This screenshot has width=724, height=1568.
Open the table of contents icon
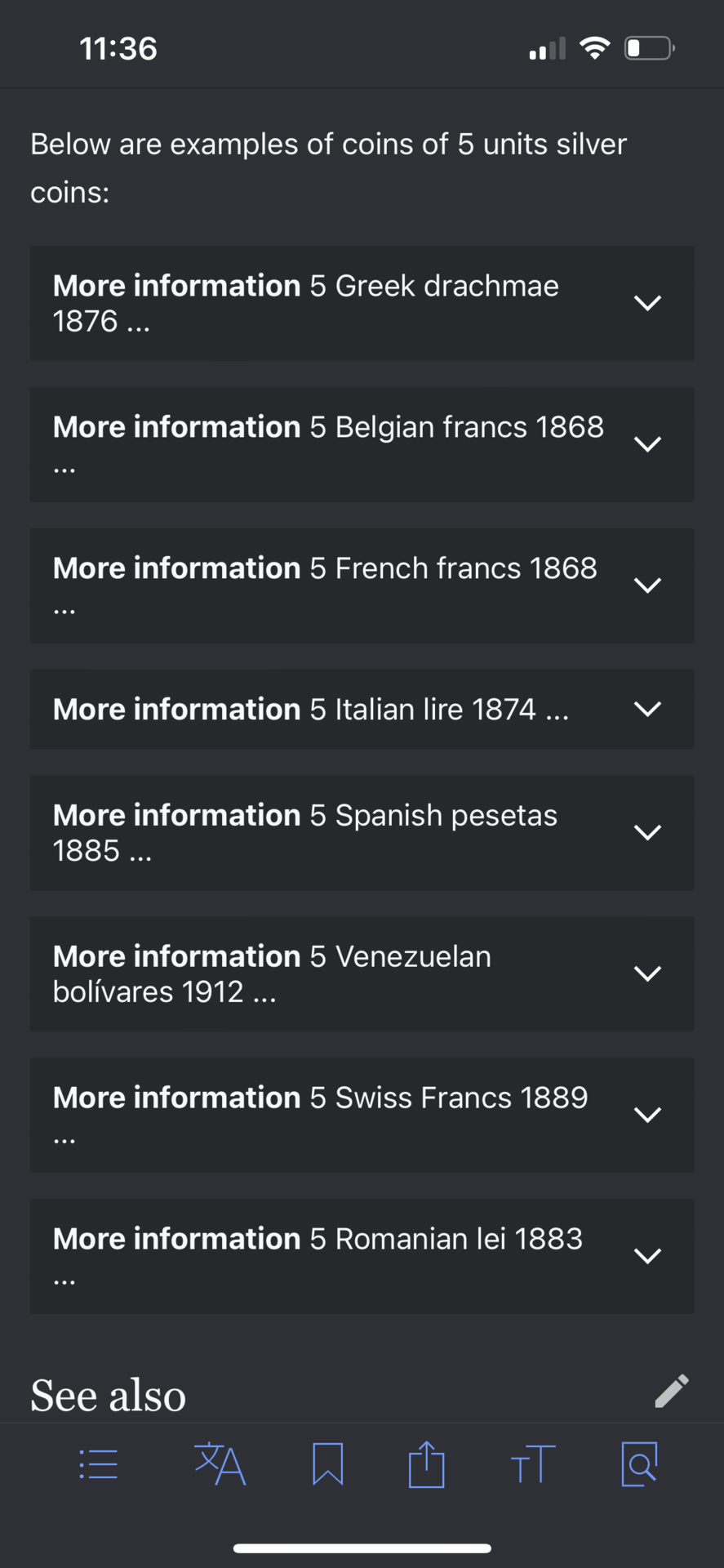tap(99, 1464)
